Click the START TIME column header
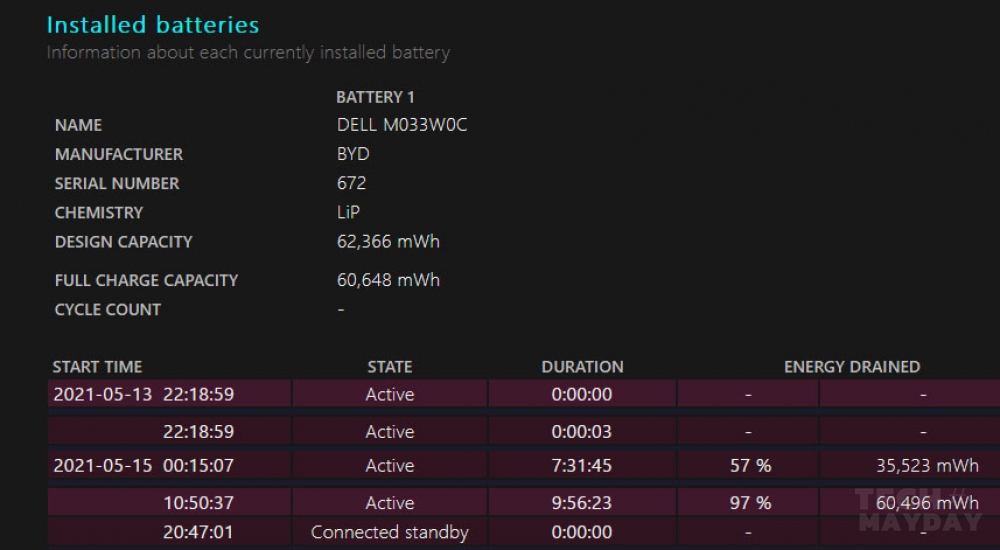 (97, 367)
